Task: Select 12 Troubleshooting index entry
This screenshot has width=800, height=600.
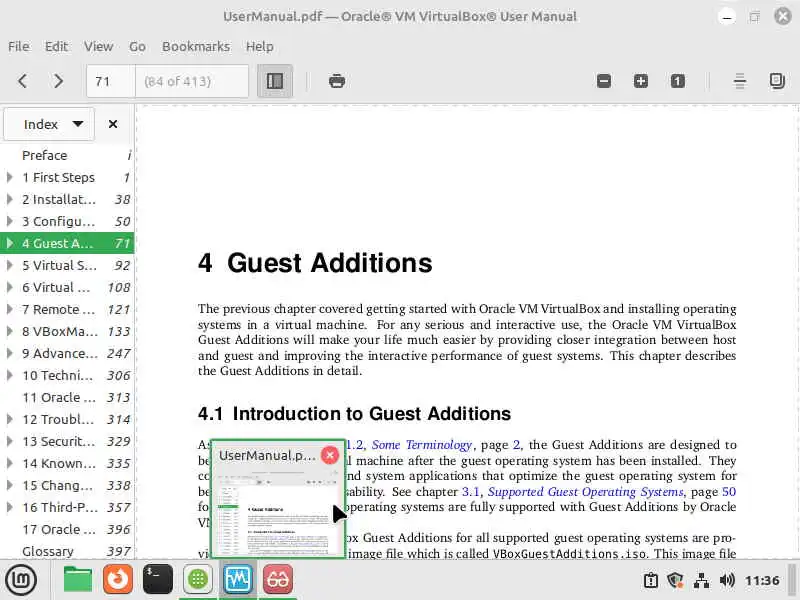Action: coord(67,419)
